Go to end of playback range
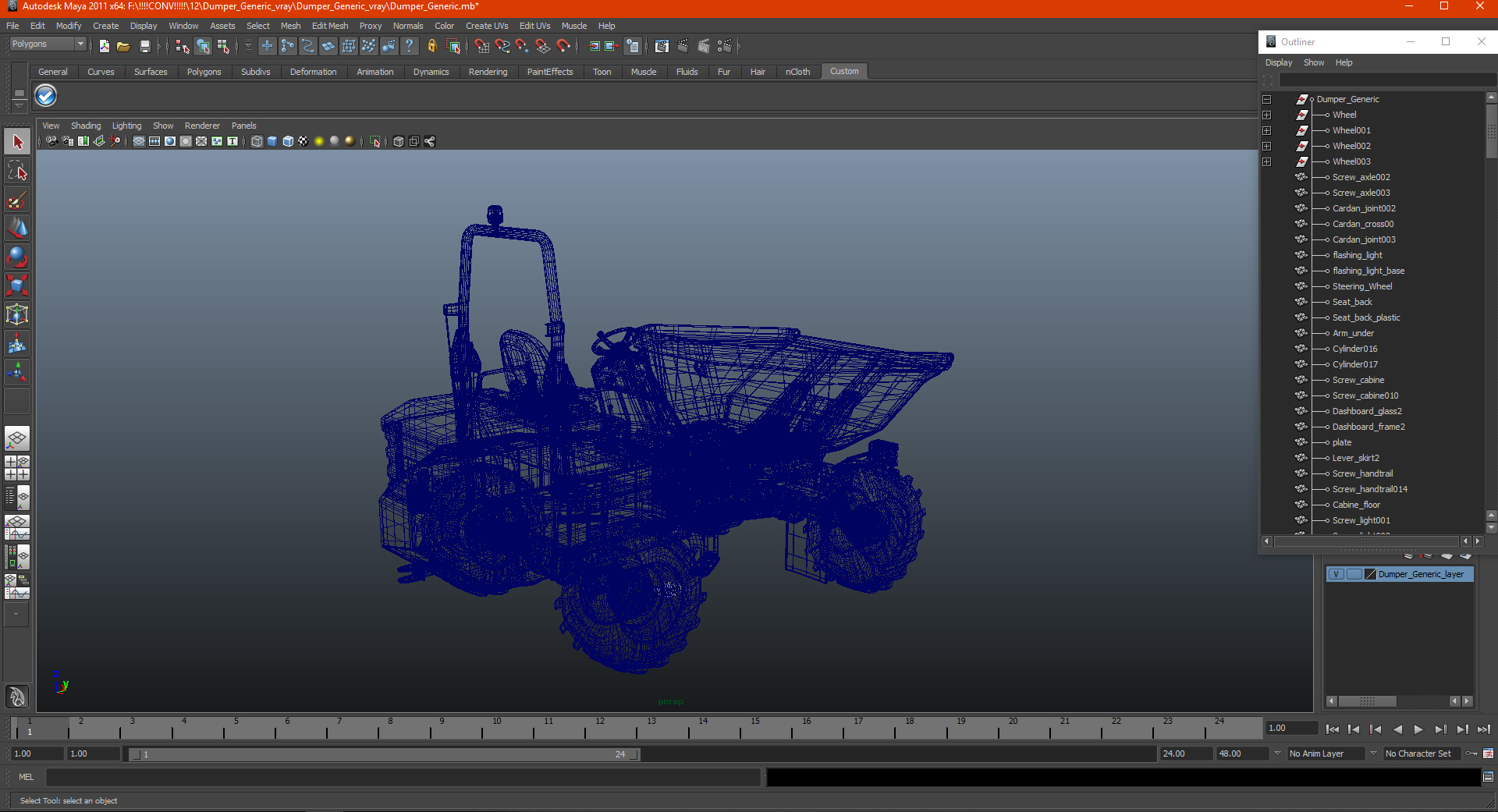This screenshot has height=812, width=1498. coord(1484,729)
